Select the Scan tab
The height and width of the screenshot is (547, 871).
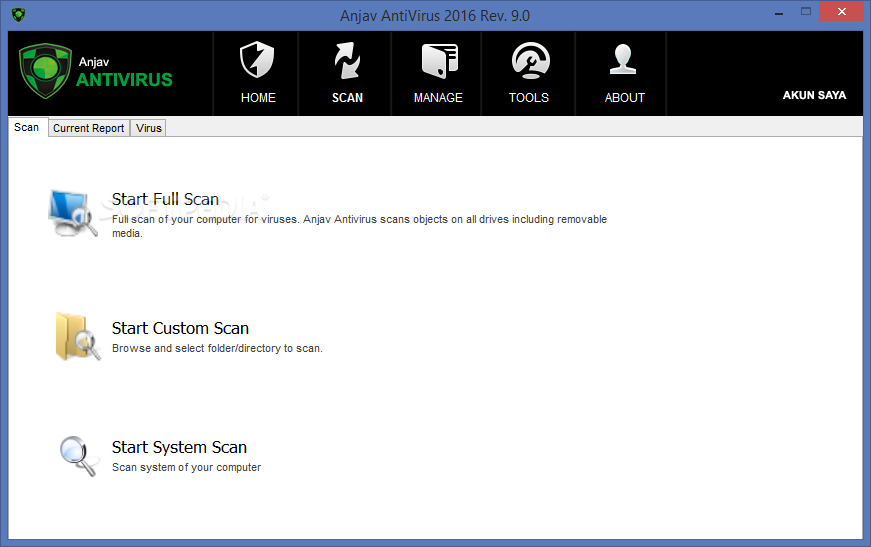[x=27, y=127]
